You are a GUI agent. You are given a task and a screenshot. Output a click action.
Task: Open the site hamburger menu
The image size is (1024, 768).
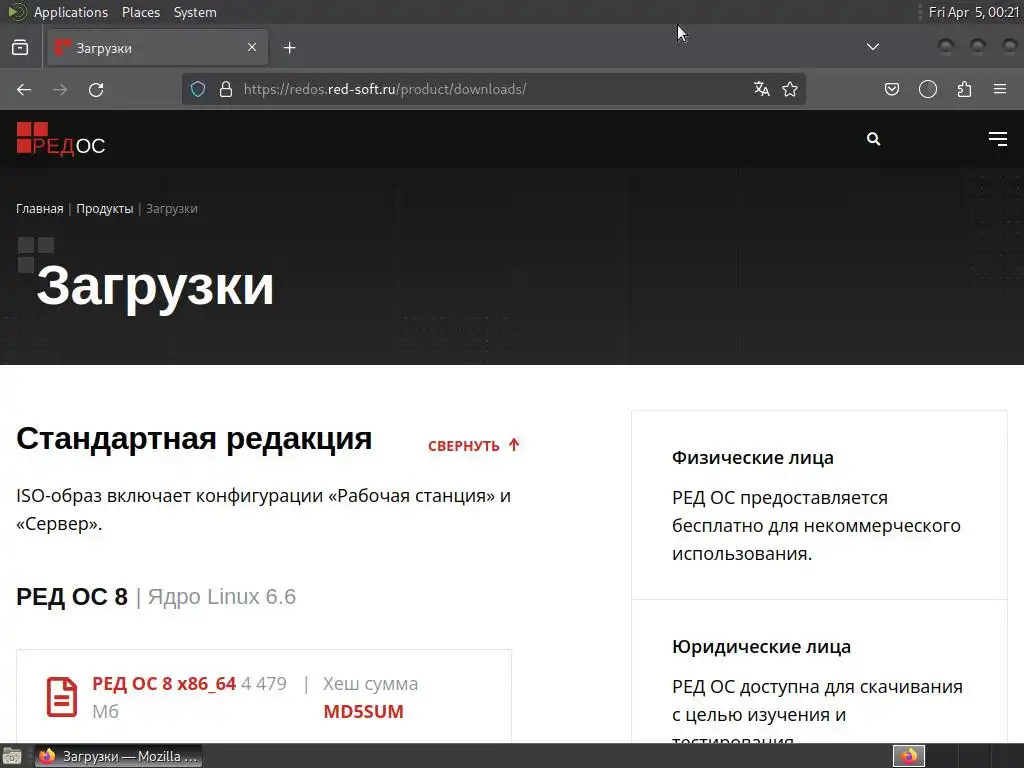[998, 138]
